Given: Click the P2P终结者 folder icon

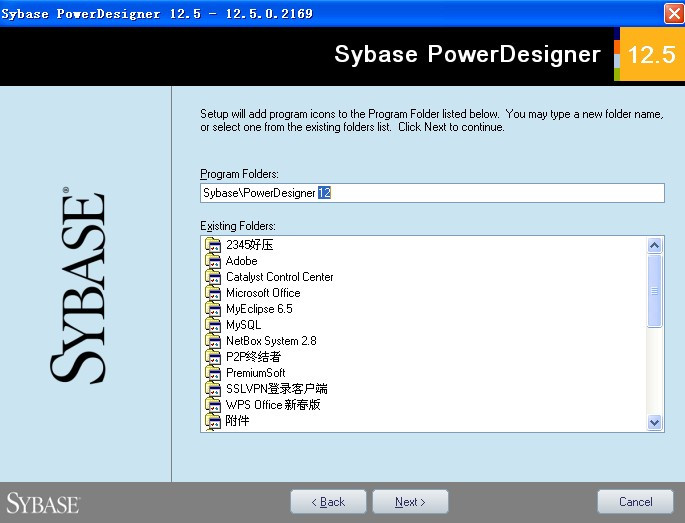Looking at the screenshot, I should [213, 357].
